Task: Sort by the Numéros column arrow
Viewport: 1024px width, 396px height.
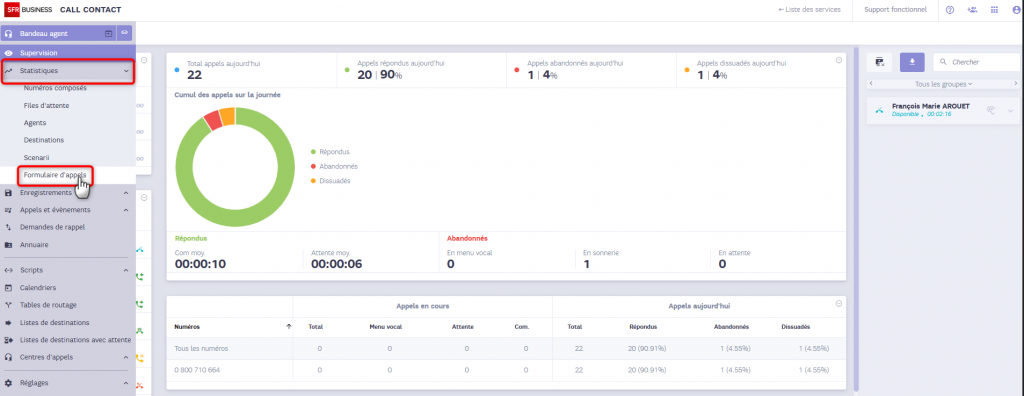Action: pyautogui.click(x=289, y=327)
